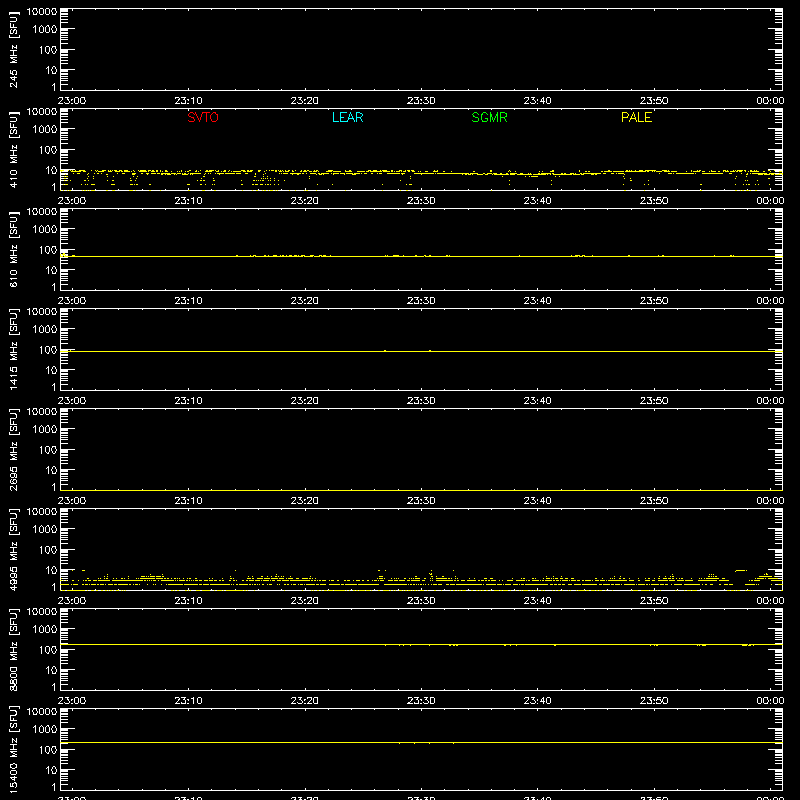The height and width of the screenshot is (800, 800).
Task: Click the 100 tick label on 15400 MHz axis
Action: point(48,750)
